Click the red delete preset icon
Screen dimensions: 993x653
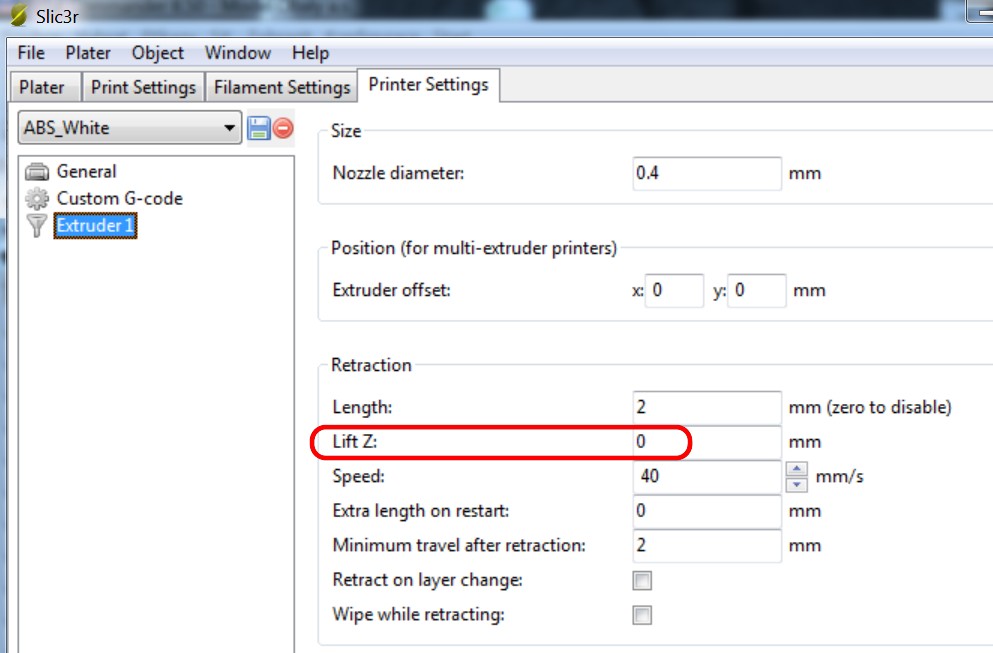(x=283, y=128)
